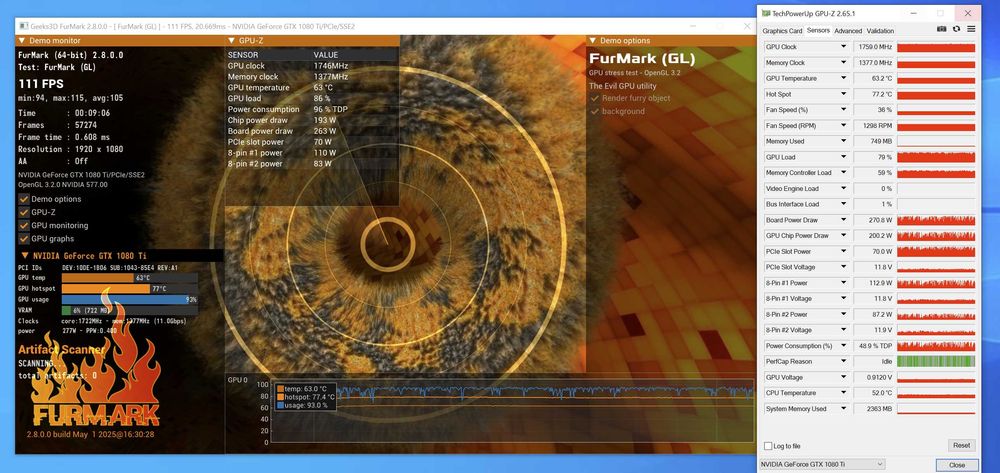Image resolution: width=1000 pixels, height=473 pixels.
Task: Open the Memory Used sensor dropdown
Action: pos(844,142)
